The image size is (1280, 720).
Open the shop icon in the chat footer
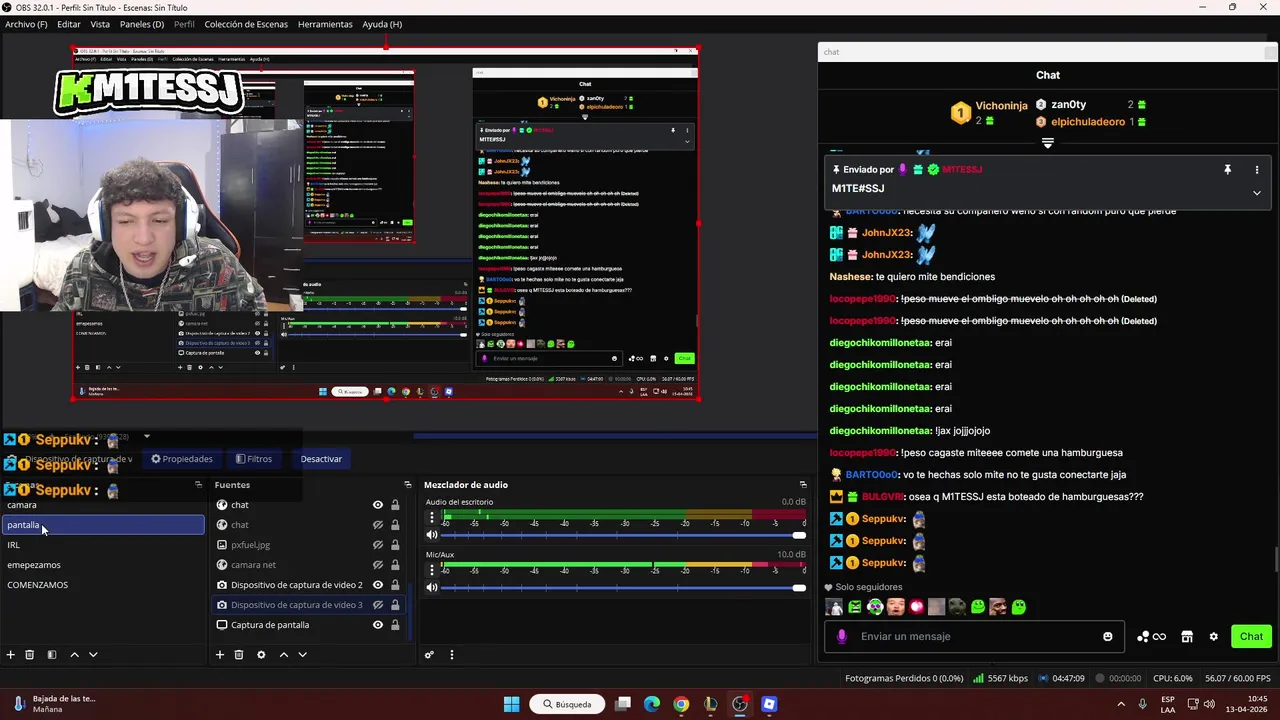click(x=1187, y=636)
